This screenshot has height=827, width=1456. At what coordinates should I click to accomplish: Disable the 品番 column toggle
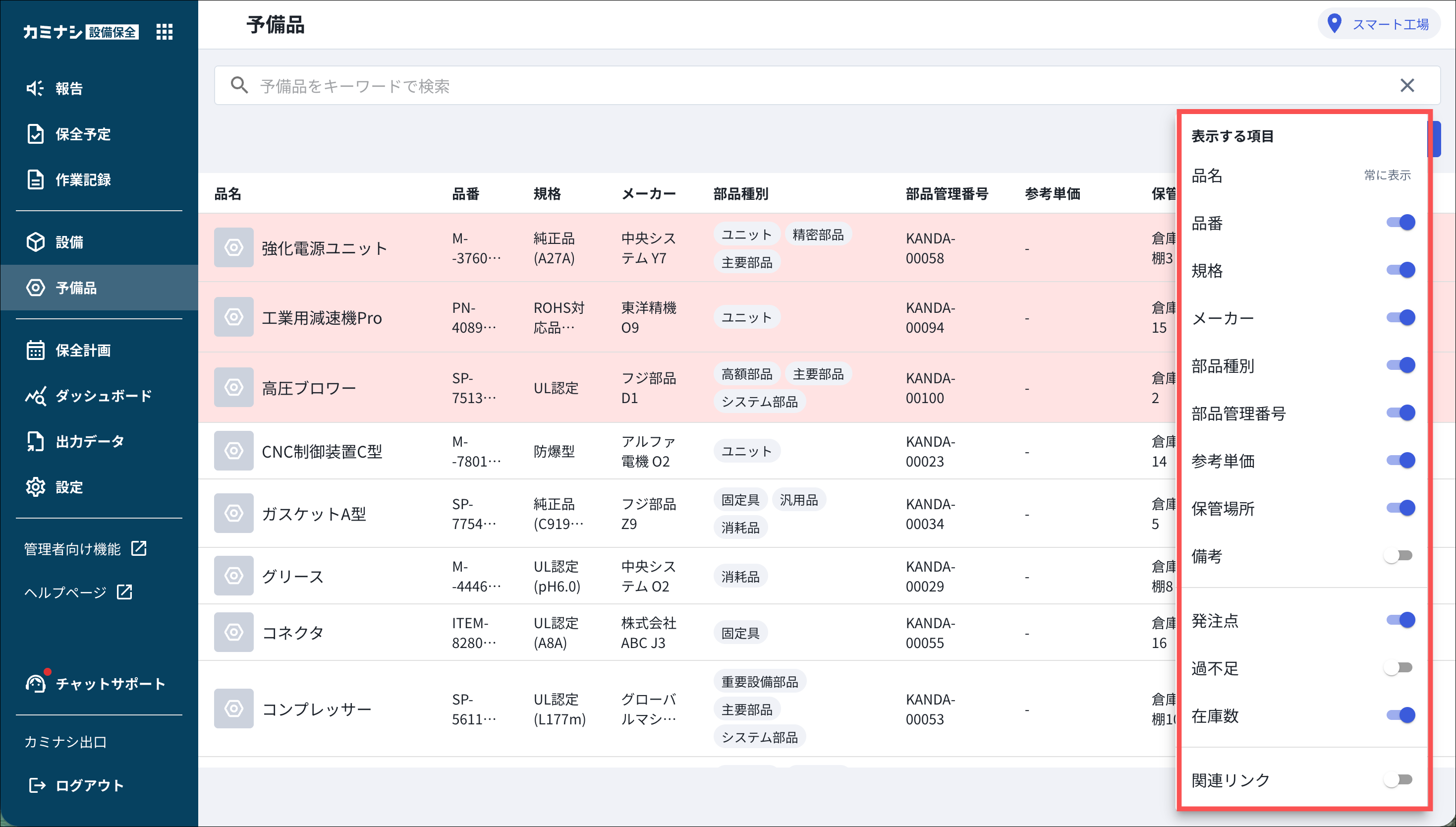[x=1400, y=223]
